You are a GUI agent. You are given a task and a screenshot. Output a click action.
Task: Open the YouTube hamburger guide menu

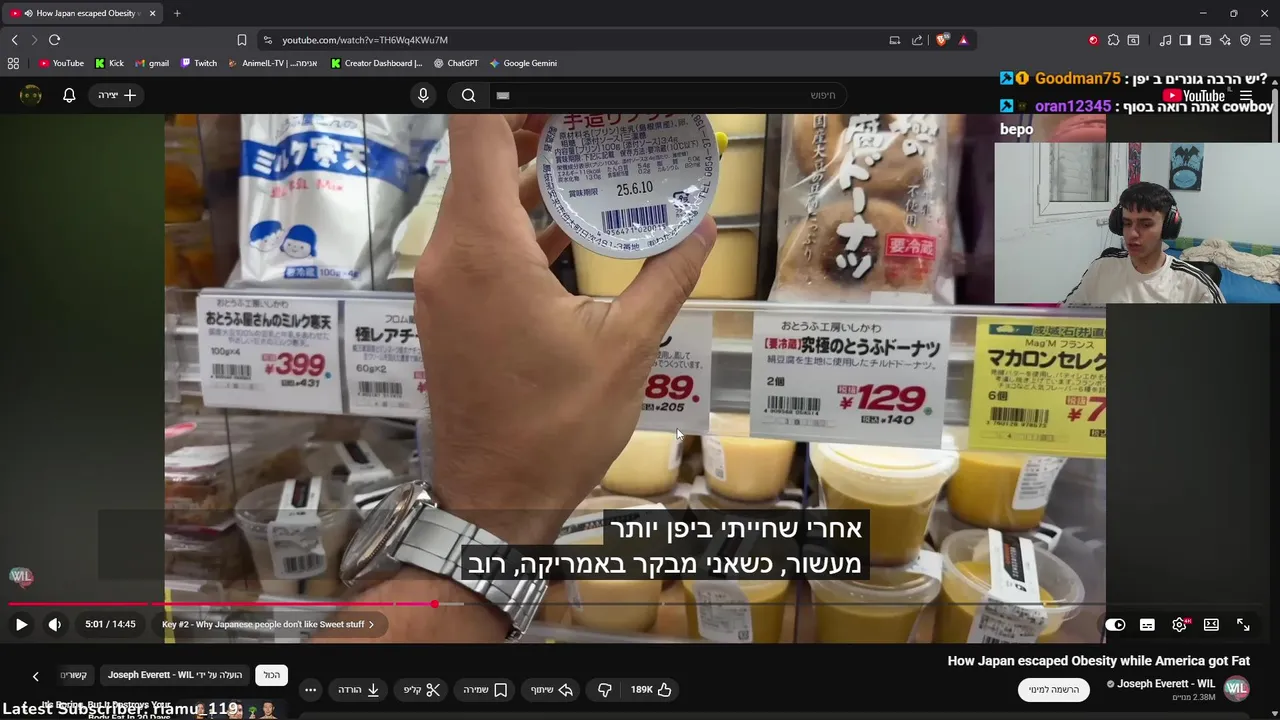coord(1246,96)
